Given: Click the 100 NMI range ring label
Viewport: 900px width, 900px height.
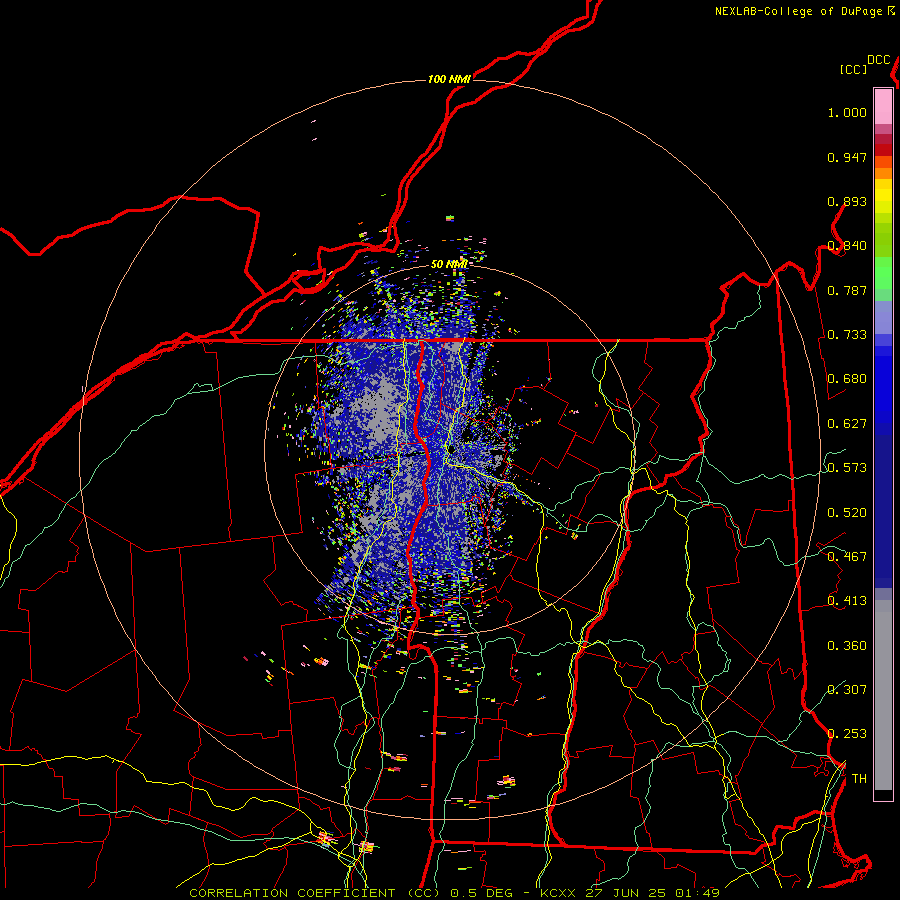Looking at the screenshot, I should 449,79.
